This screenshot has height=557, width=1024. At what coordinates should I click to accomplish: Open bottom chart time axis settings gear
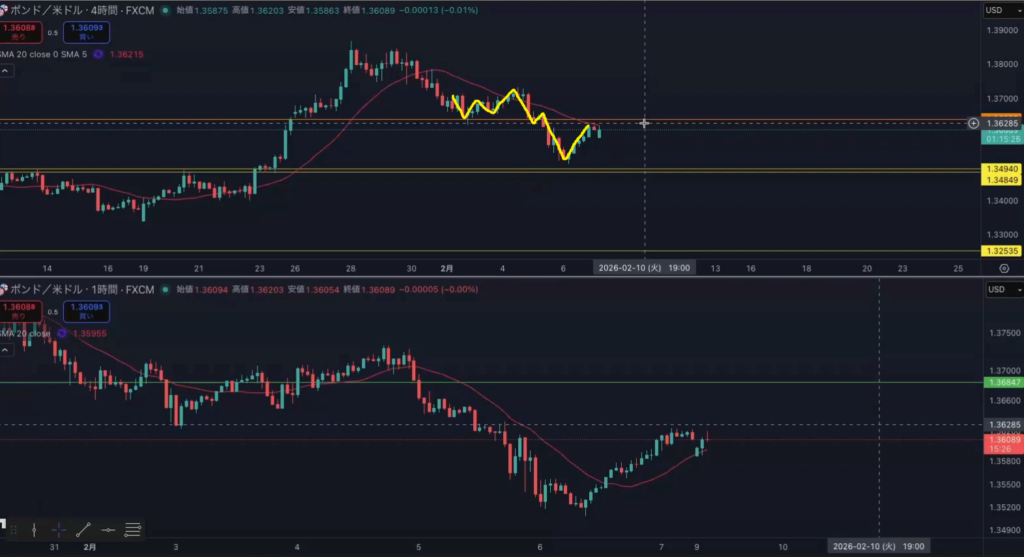[x=1004, y=547]
